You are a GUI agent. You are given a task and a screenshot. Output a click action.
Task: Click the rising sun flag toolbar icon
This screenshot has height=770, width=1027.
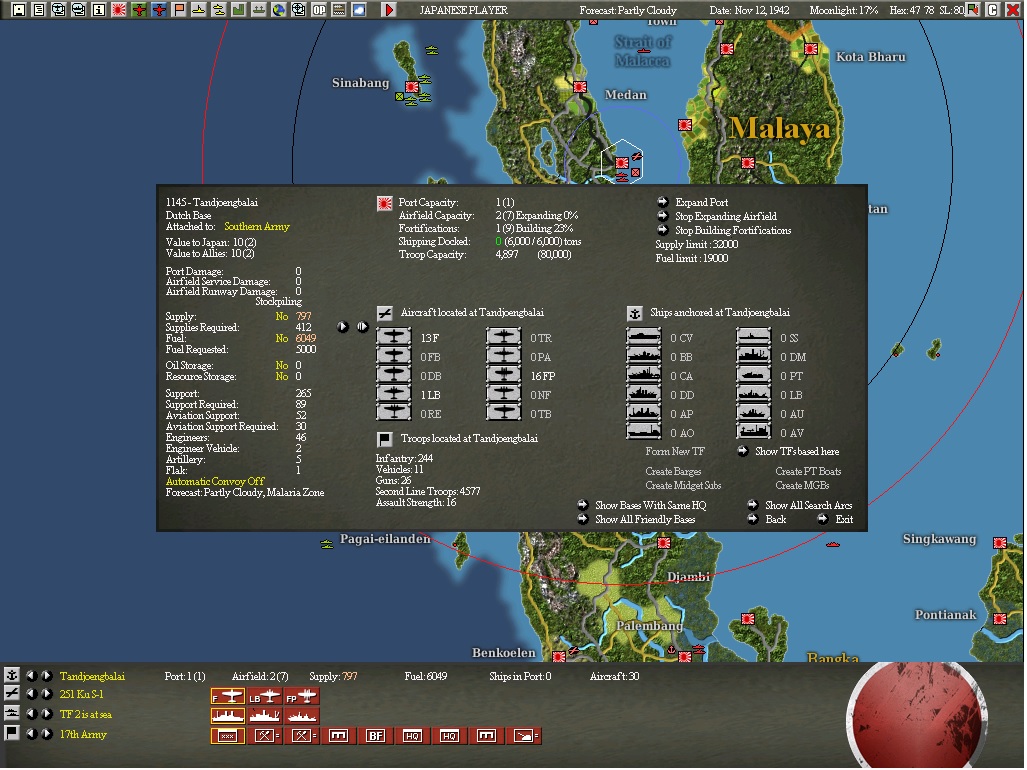[x=119, y=10]
